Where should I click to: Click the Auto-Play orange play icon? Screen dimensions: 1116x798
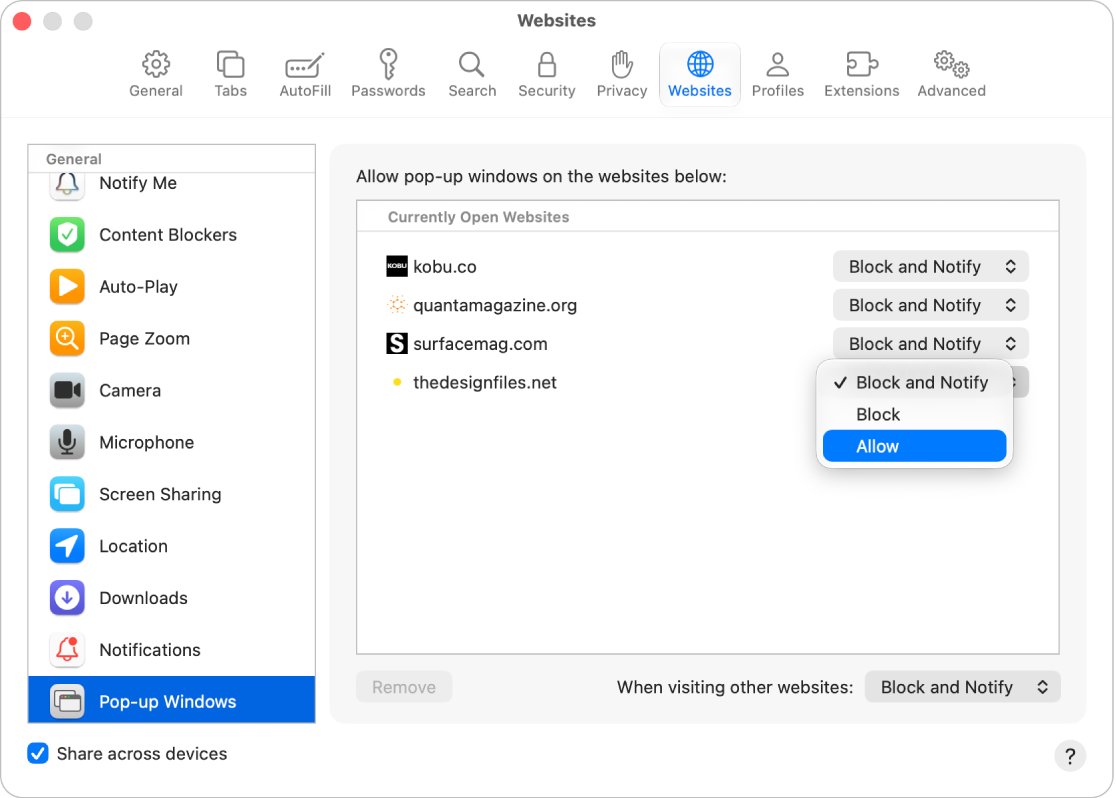pyautogui.click(x=67, y=287)
